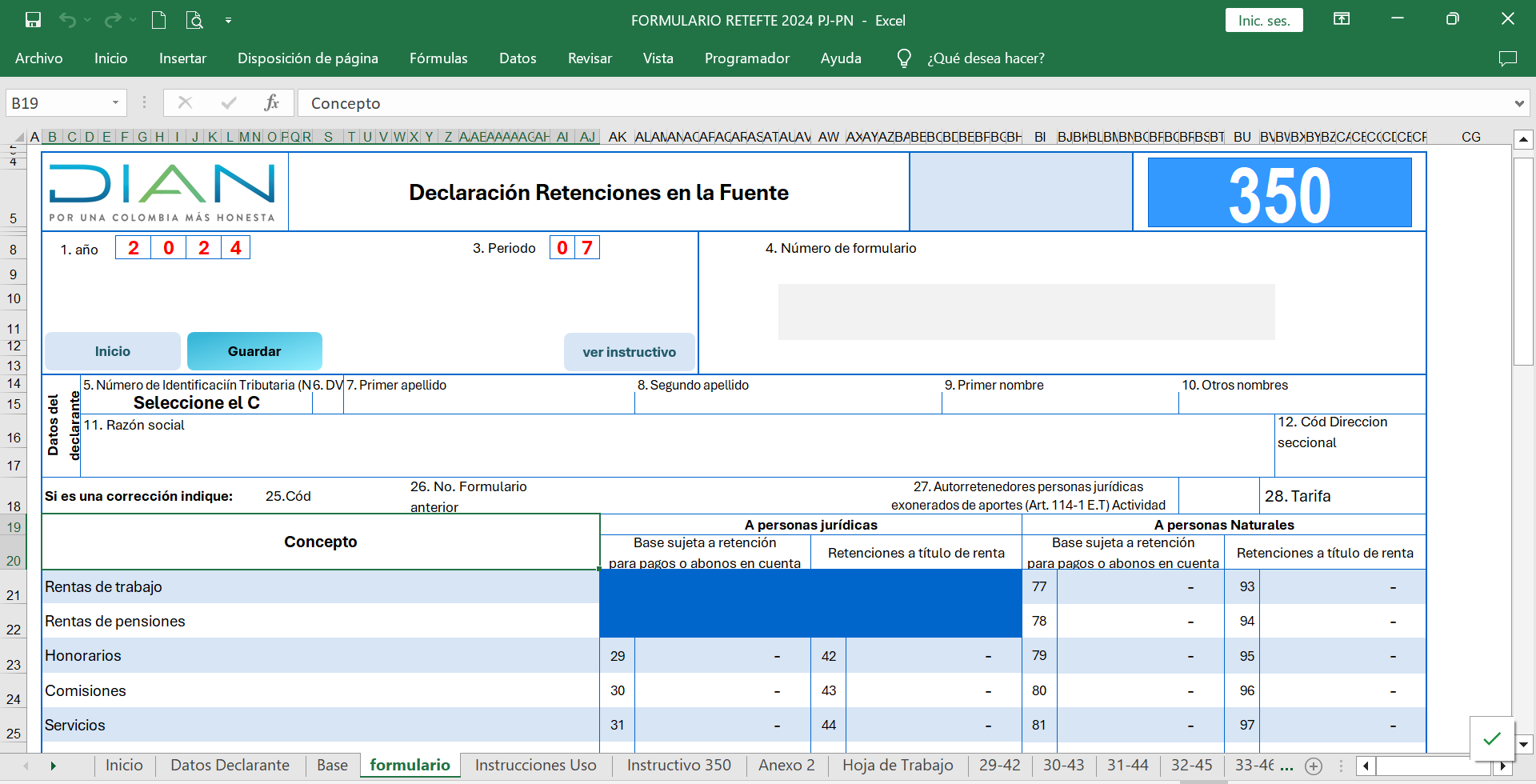Click the blue 350 form number box
Viewport: 1536px width, 784px height.
tap(1279, 193)
